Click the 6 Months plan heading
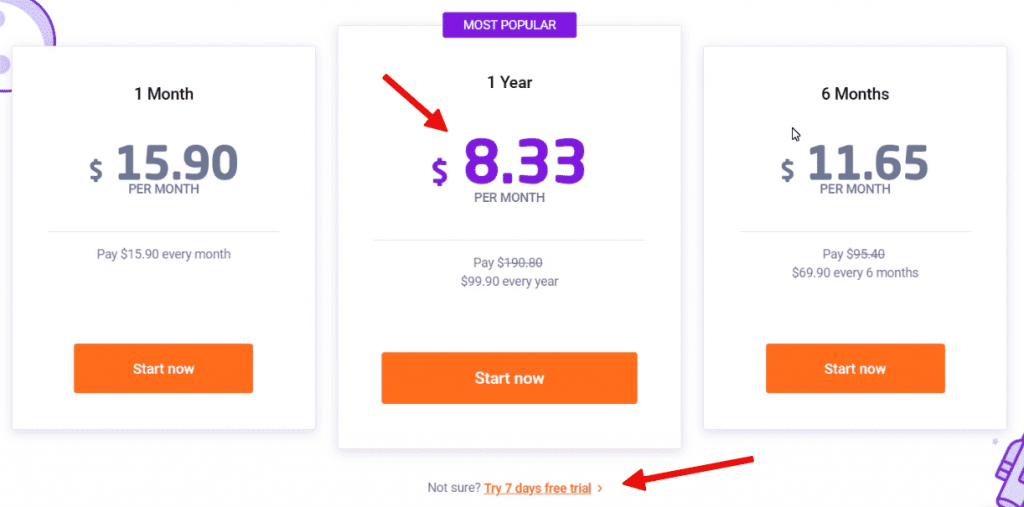1024x507 pixels. point(855,94)
